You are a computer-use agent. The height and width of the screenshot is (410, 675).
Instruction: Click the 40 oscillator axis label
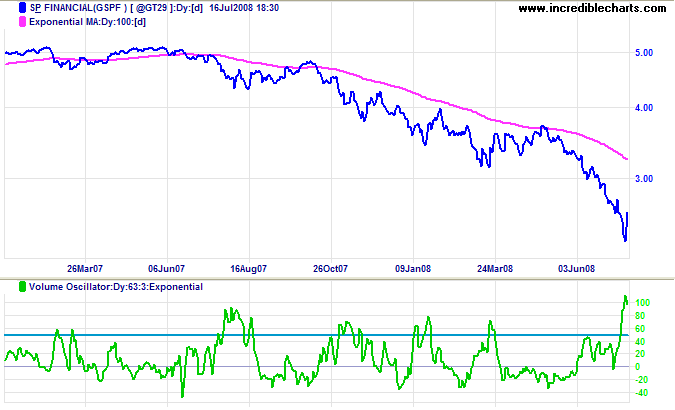click(640, 342)
